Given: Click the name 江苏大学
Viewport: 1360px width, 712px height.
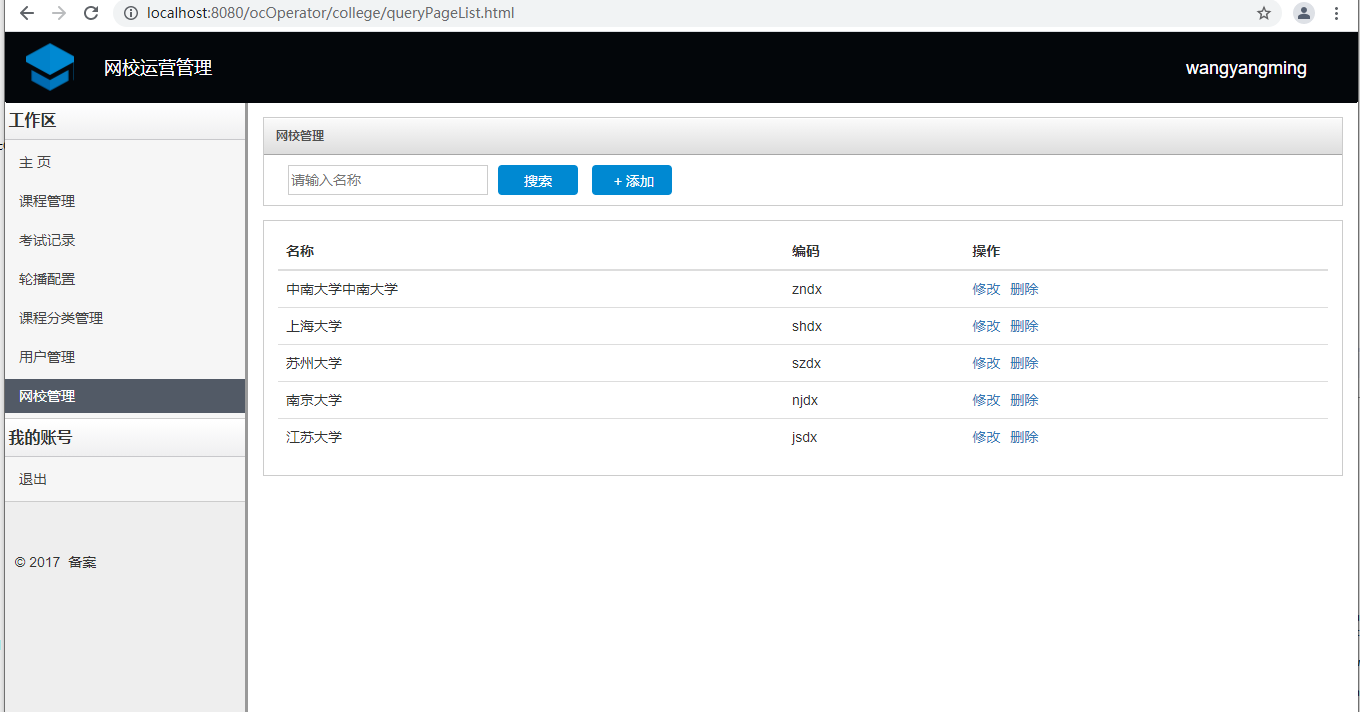Looking at the screenshot, I should (x=314, y=437).
